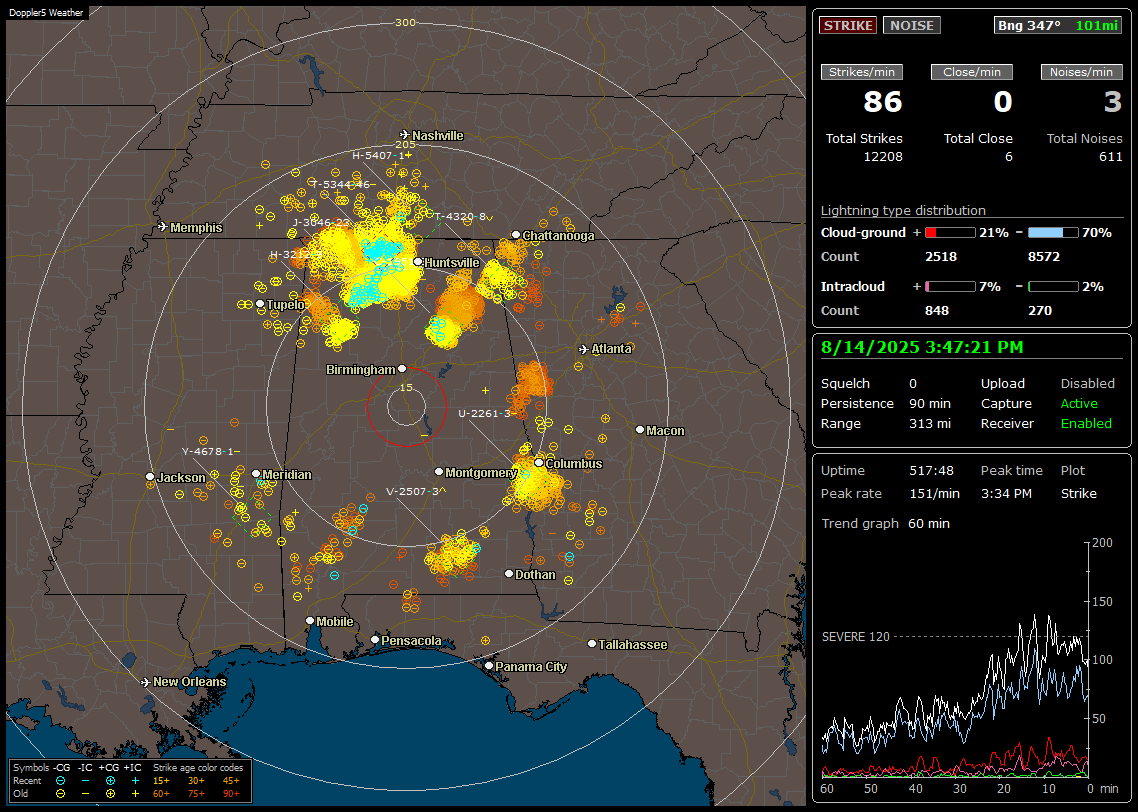1138x812 pixels.
Task: Click the Chattanooga city marker
Action: (x=516, y=235)
